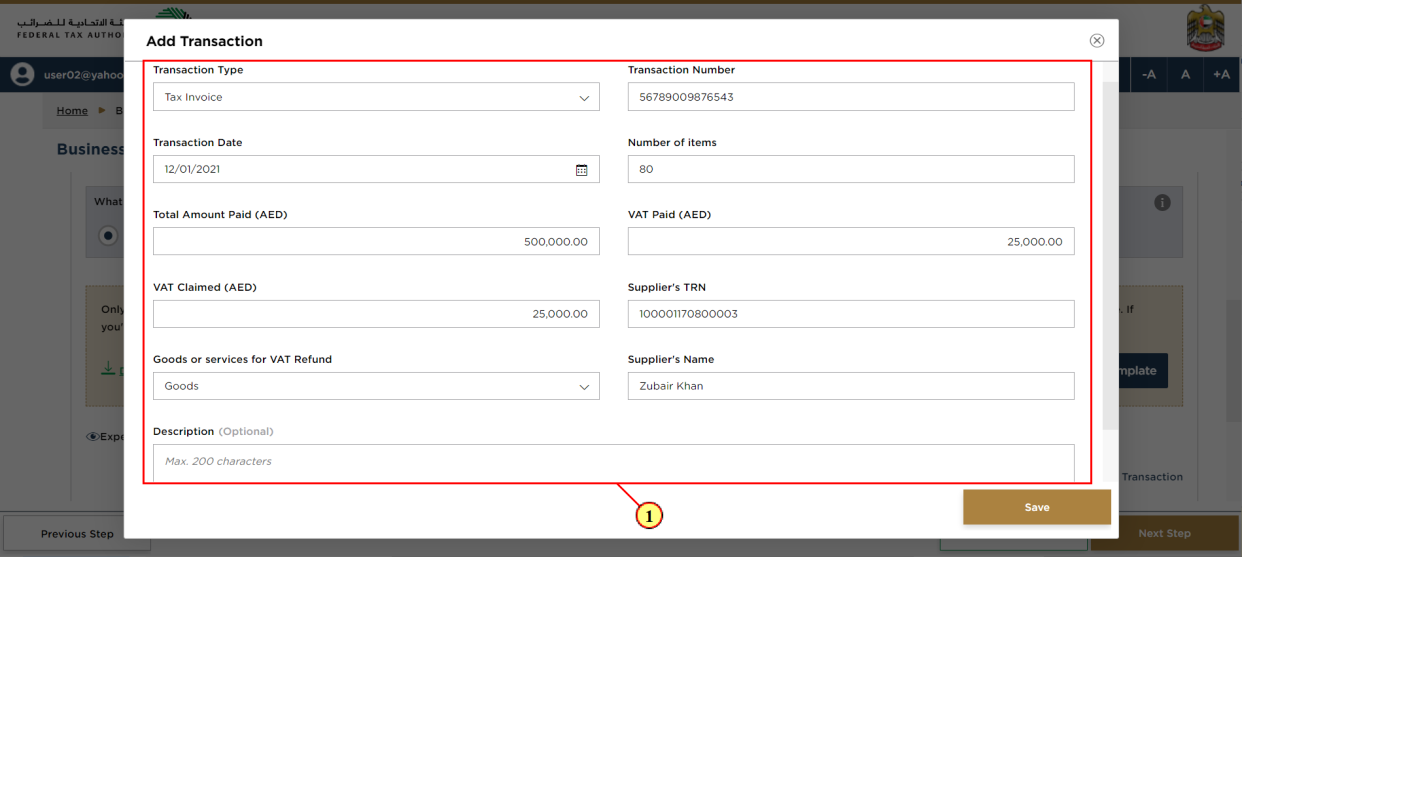Decrease font size with -A button
The image size is (1414, 801).
[1149, 75]
